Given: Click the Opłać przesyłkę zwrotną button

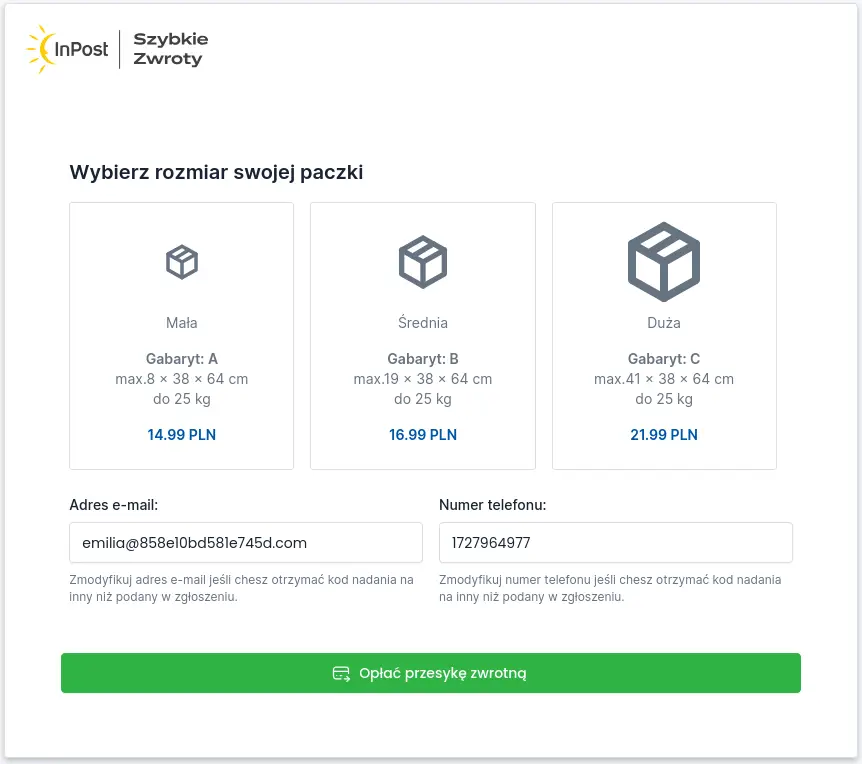Looking at the screenshot, I should click(430, 673).
